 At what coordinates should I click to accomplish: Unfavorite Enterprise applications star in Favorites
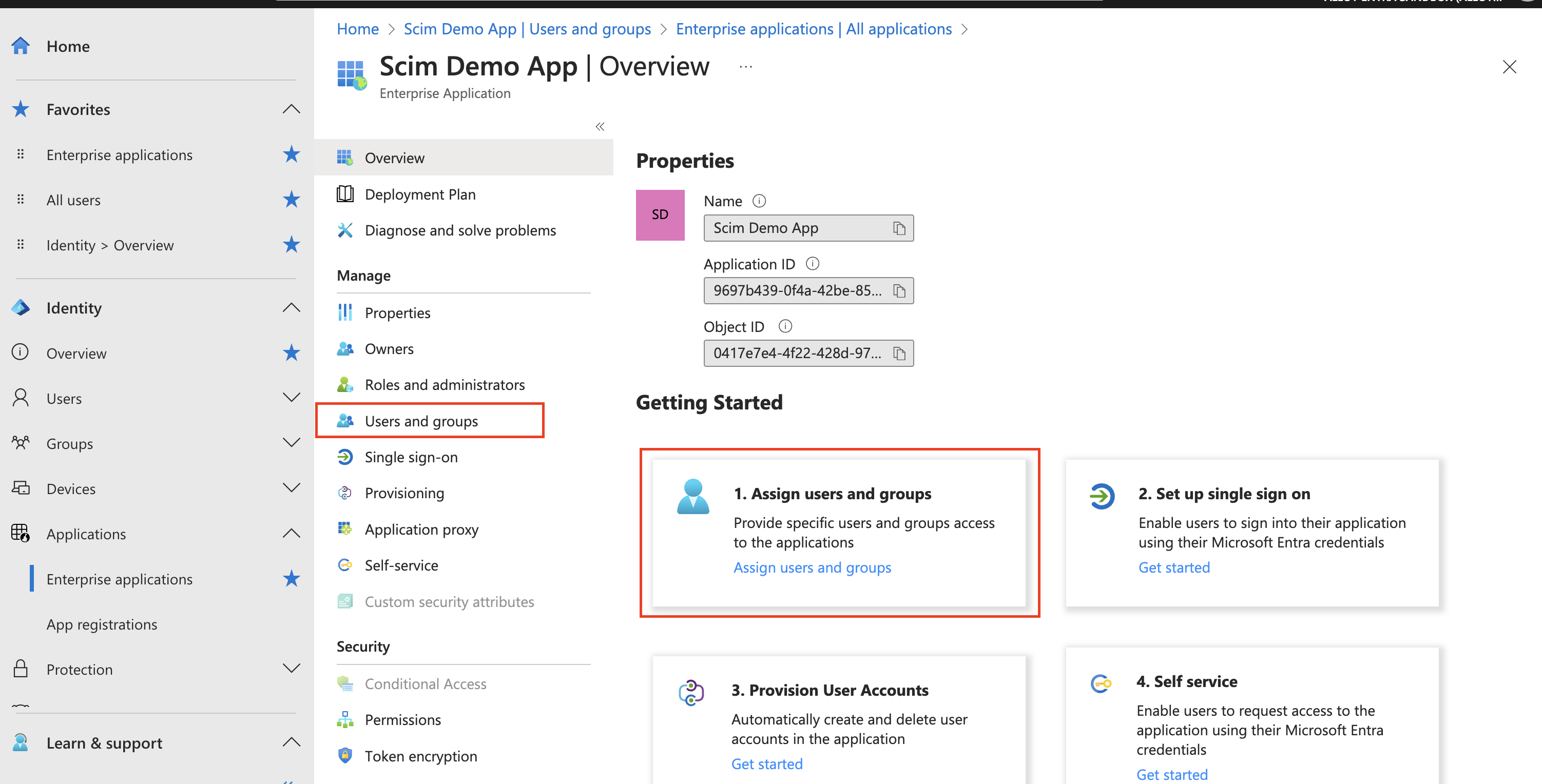[x=291, y=154]
